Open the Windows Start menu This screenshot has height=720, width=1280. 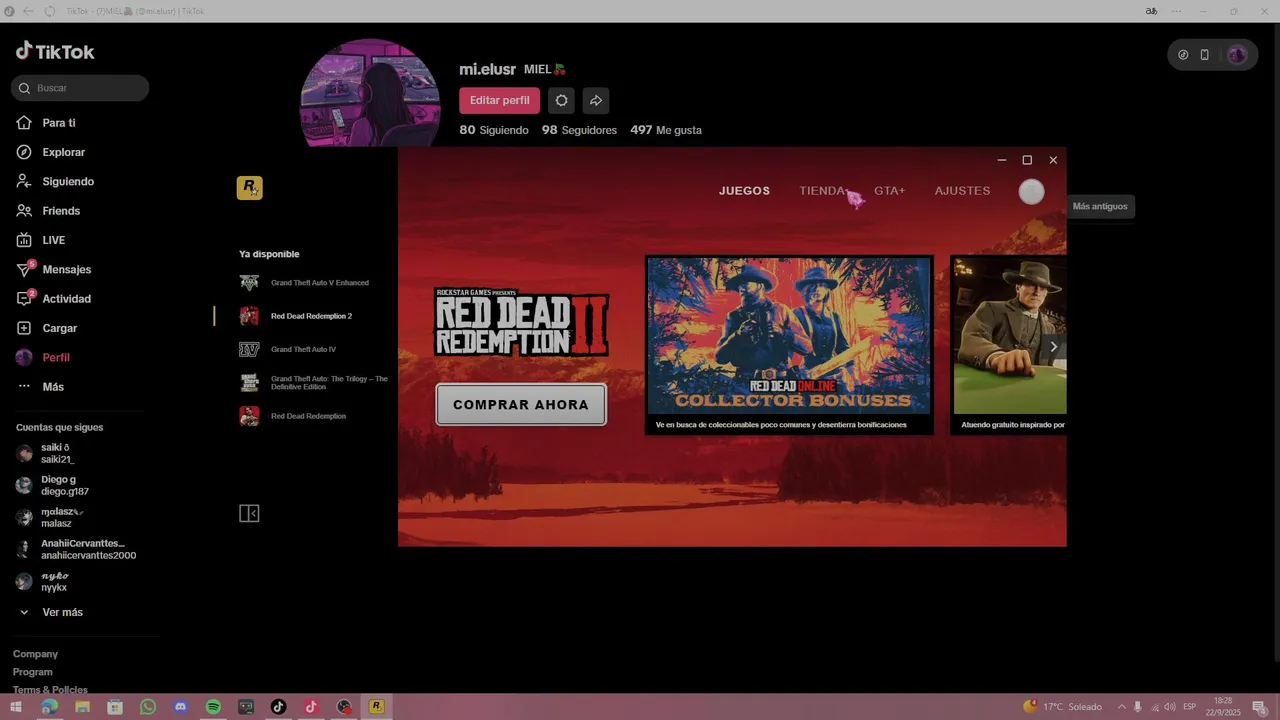(x=16, y=707)
